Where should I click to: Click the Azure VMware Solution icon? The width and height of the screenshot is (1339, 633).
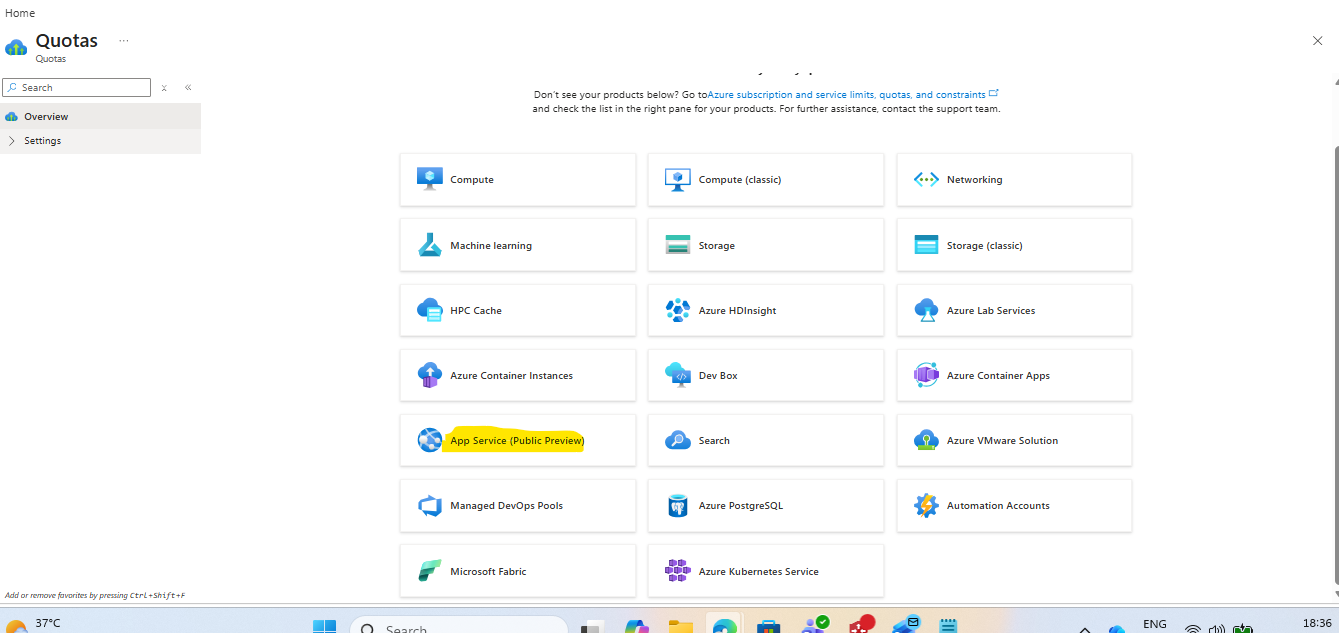(x=926, y=440)
